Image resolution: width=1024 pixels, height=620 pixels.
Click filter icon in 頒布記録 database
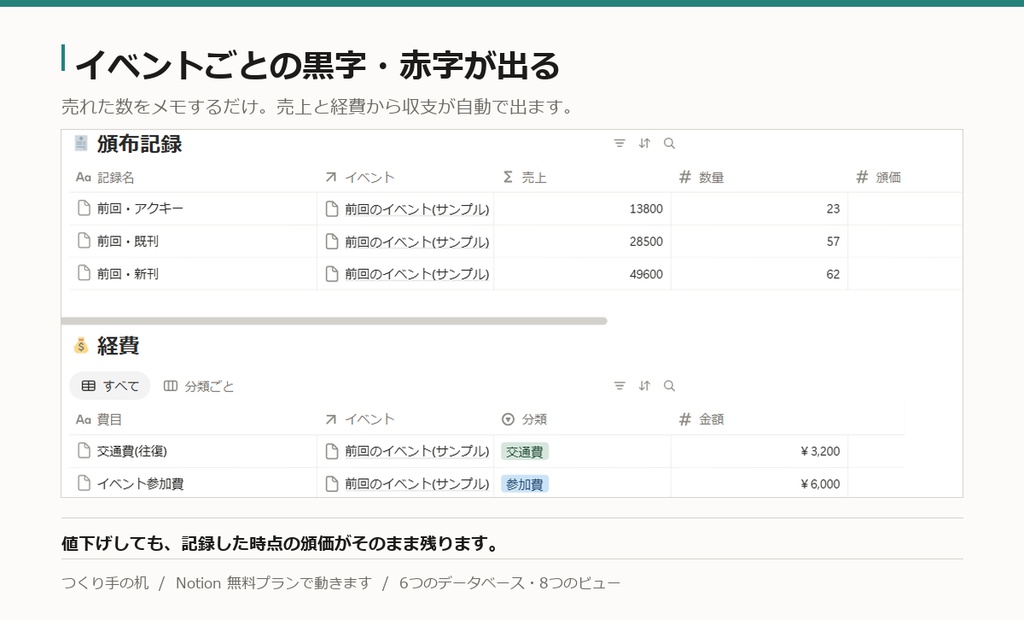[619, 143]
